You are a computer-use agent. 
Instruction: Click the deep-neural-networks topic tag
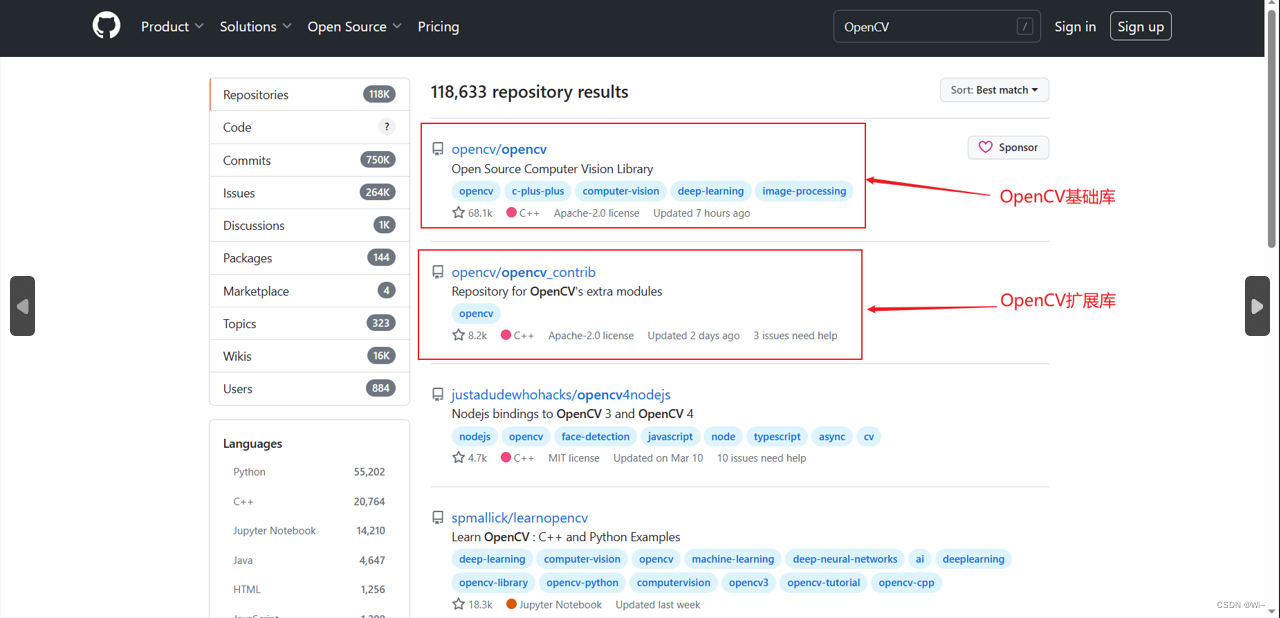coord(845,559)
